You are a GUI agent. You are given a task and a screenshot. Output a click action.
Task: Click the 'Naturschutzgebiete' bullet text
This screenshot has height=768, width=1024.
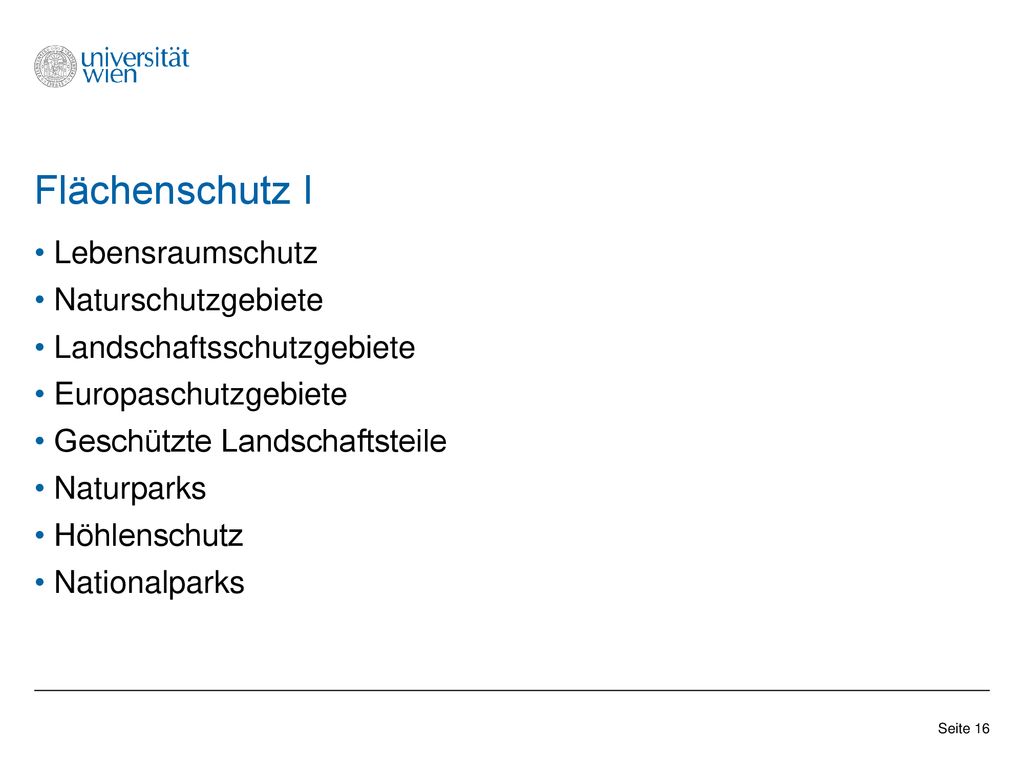coord(189,300)
